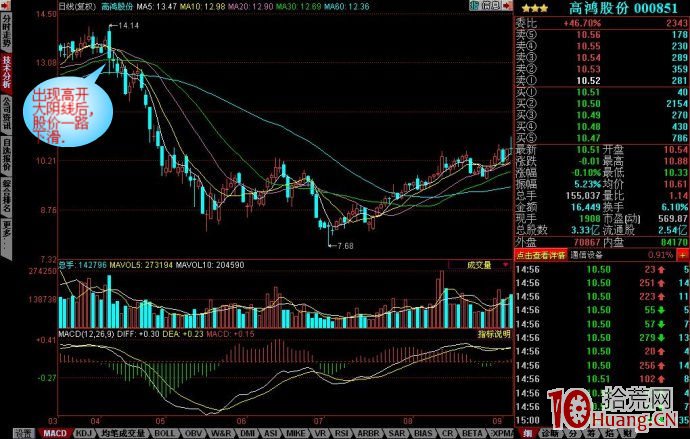Switch to VR indicator tab

click(319, 434)
